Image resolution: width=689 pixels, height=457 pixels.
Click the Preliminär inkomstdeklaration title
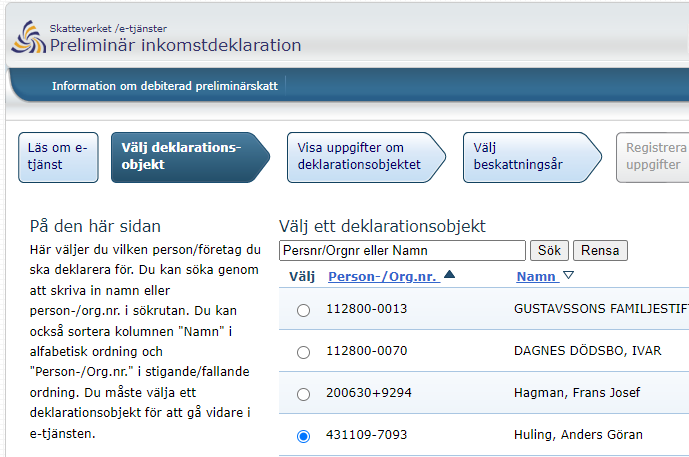point(175,45)
